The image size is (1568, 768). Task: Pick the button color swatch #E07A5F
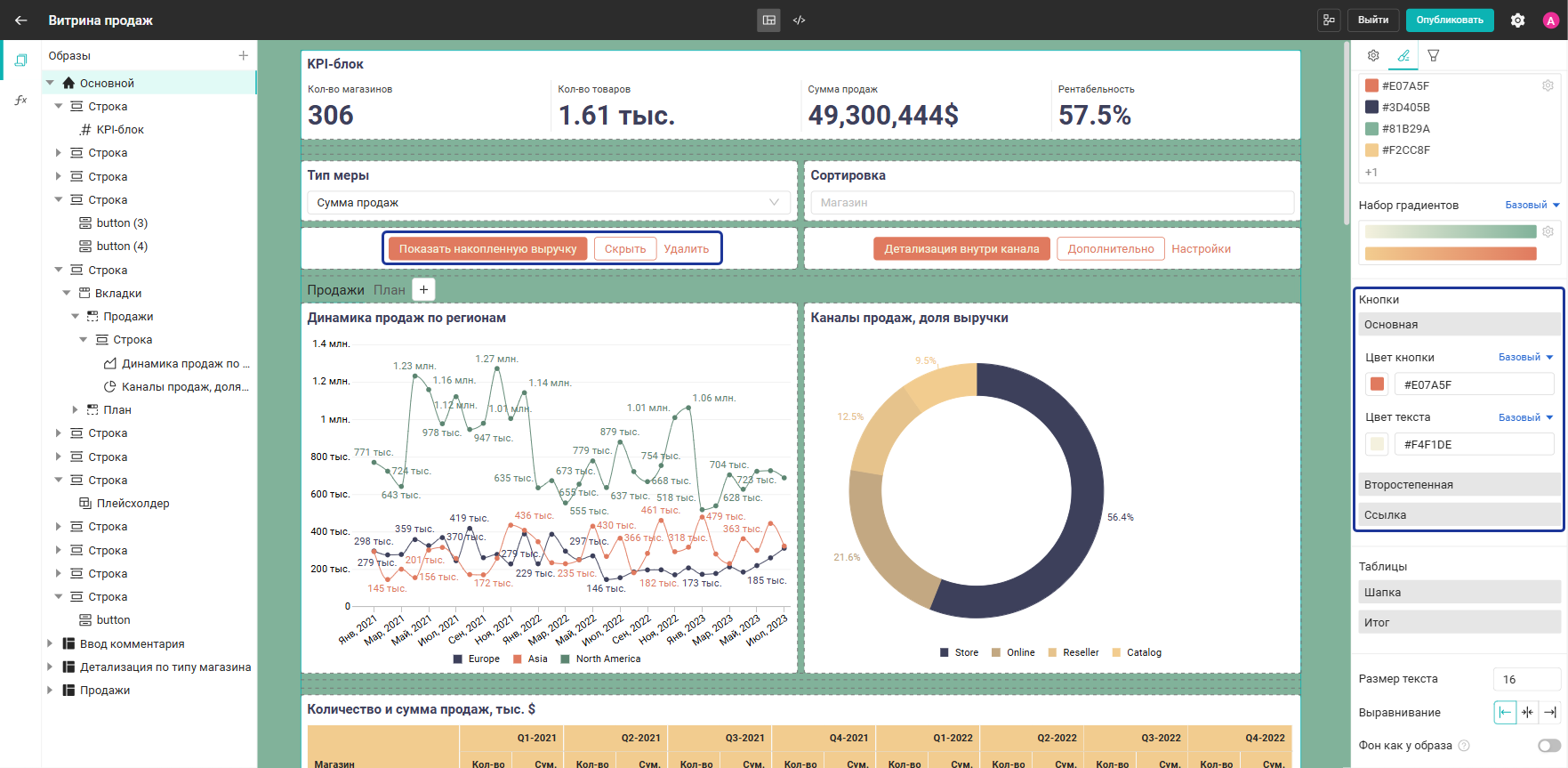click(x=1377, y=384)
